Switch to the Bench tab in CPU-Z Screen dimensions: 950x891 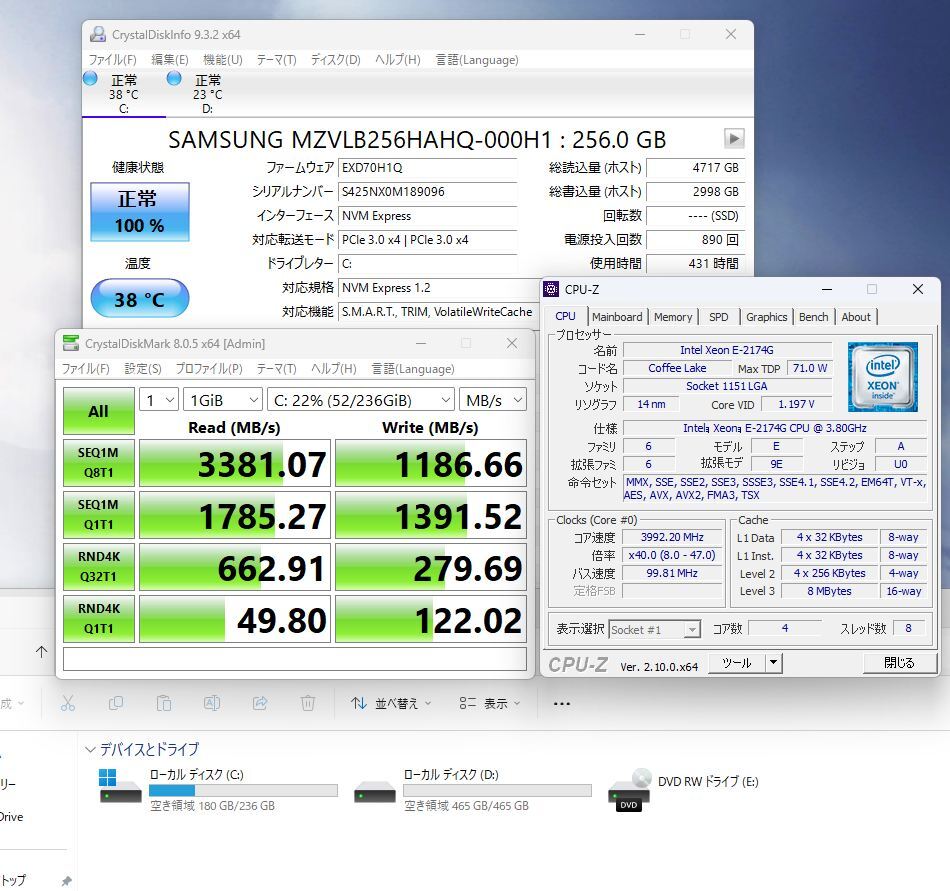[813, 317]
